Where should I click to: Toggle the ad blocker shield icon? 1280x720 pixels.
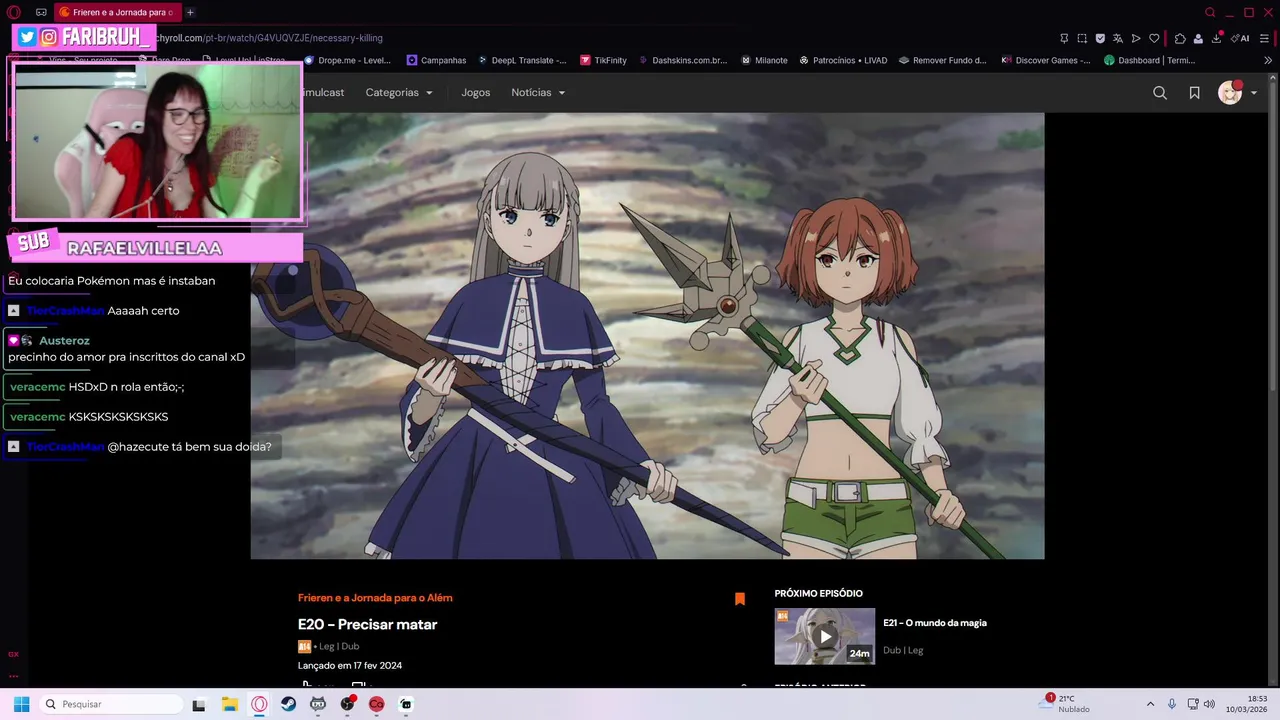pos(1100,38)
